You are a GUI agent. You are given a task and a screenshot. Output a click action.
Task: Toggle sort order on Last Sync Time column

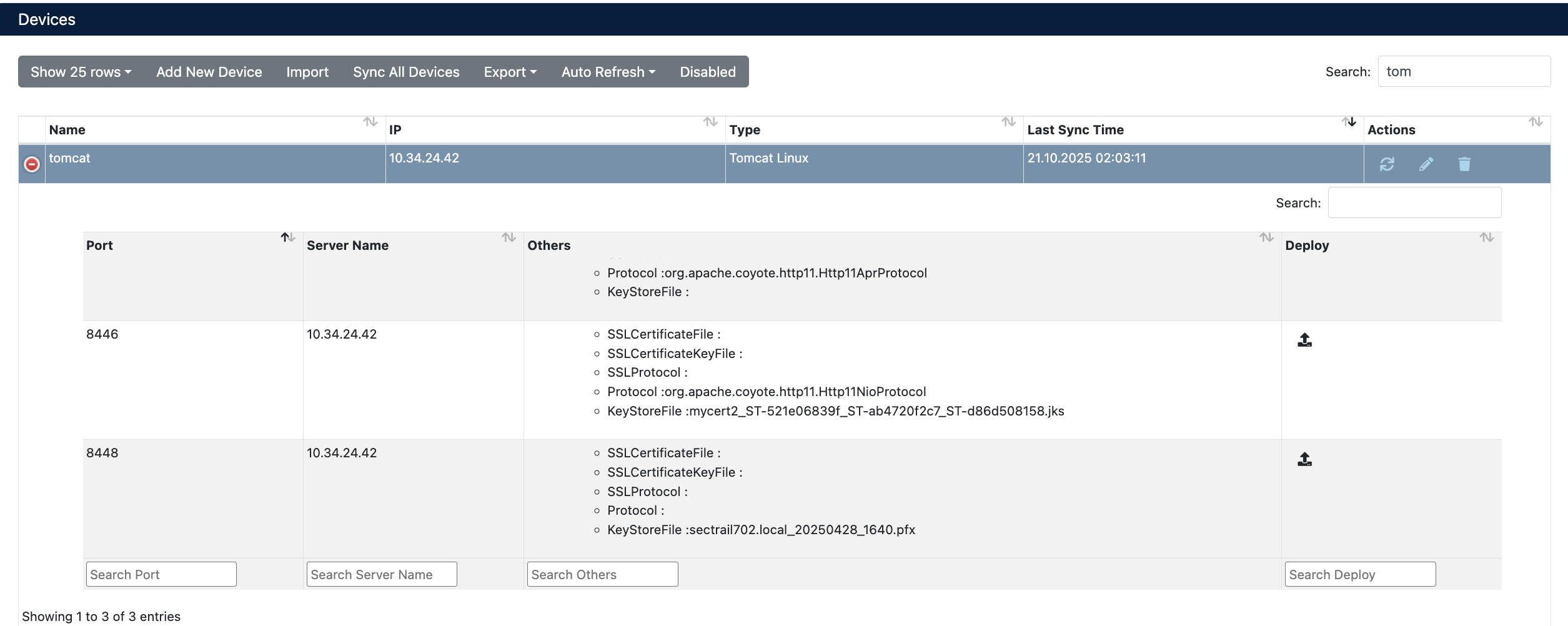click(x=1349, y=123)
